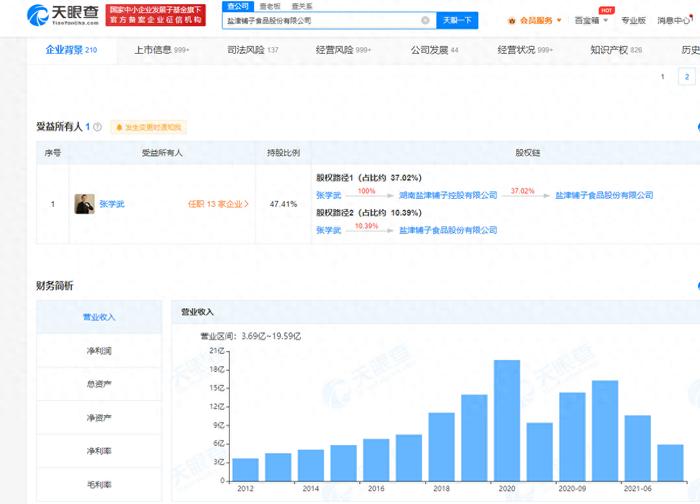
Task: Open the 司法风险 tab
Action: coord(253,50)
